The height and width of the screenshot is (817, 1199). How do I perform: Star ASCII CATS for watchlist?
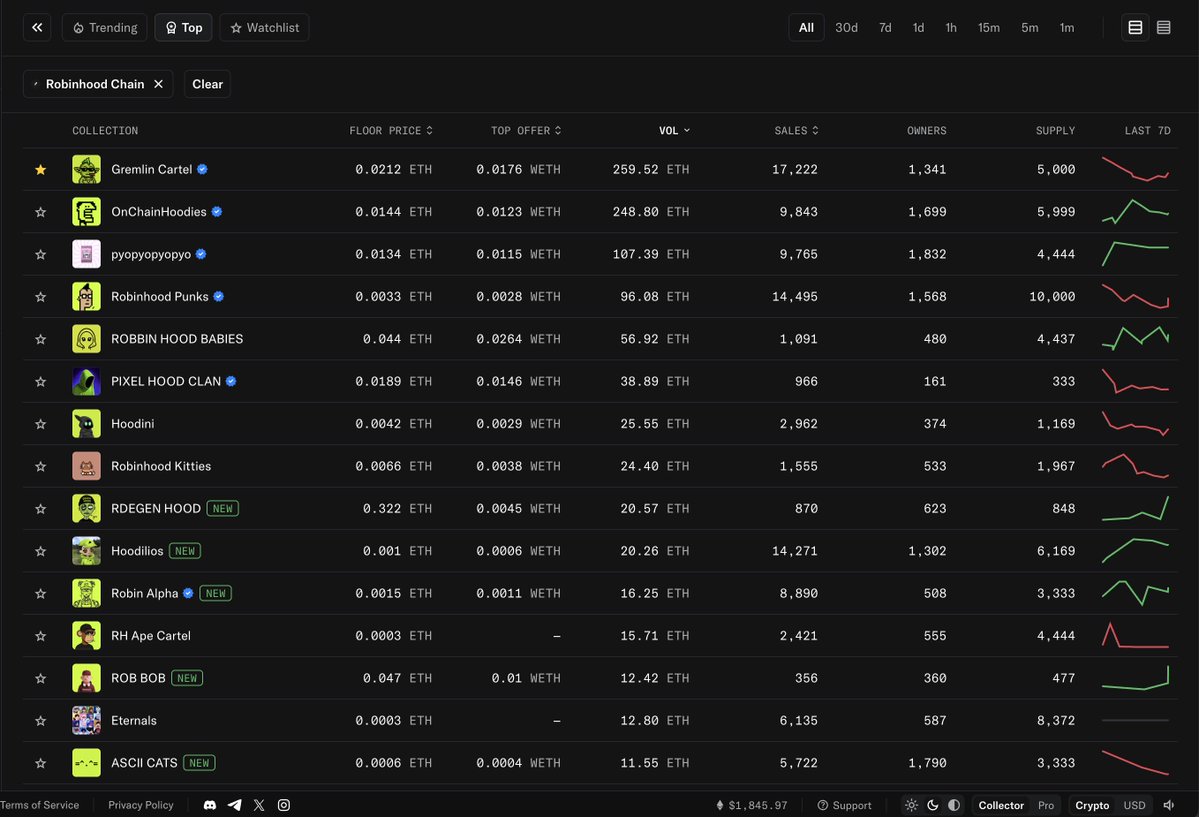click(41, 763)
